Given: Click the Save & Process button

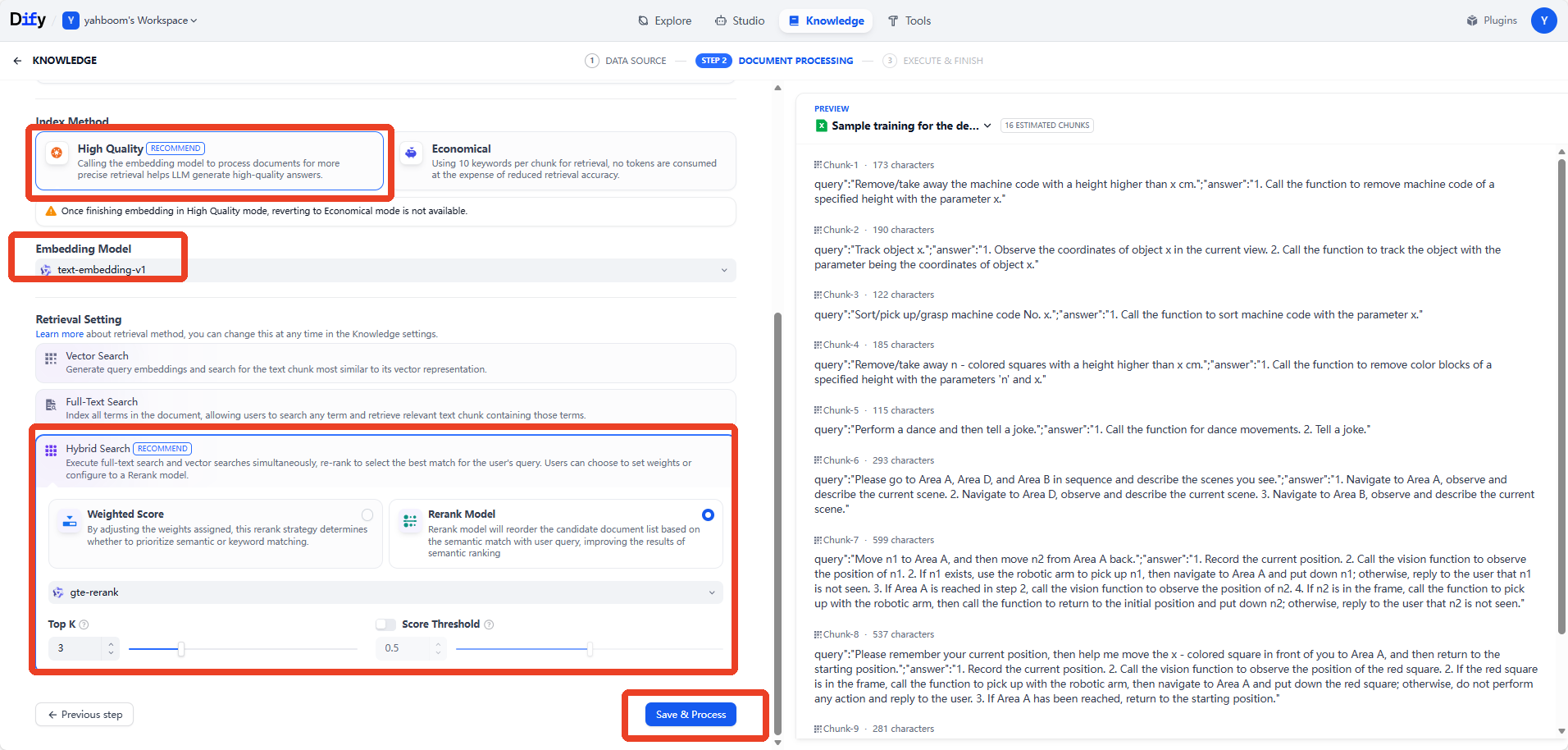Looking at the screenshot, I should point(691,715).
